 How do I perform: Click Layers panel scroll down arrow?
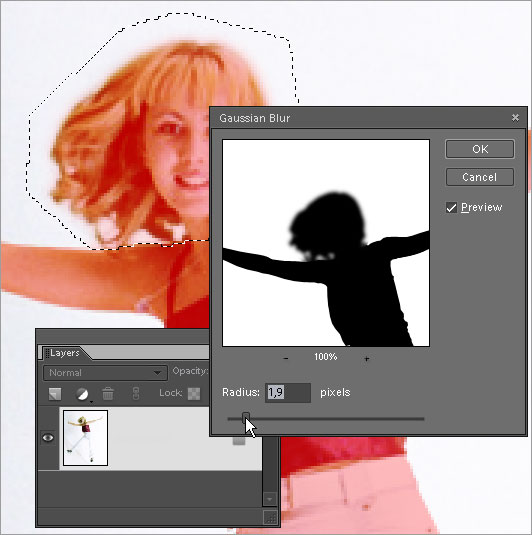270,499
